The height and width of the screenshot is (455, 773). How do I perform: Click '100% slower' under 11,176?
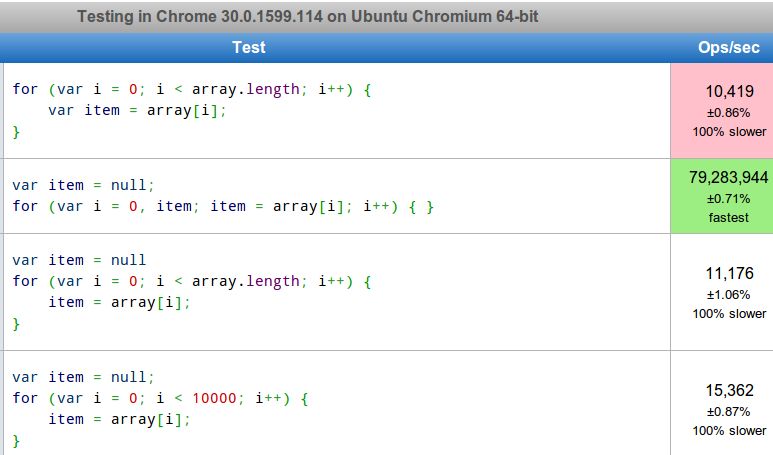click(x=729, y=314)
